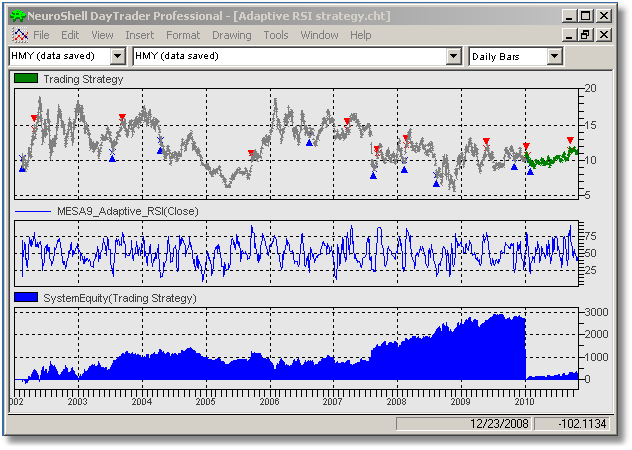Click the green Trading Strategy legend swatch
632x450 pixels.
tap(26, 79)
